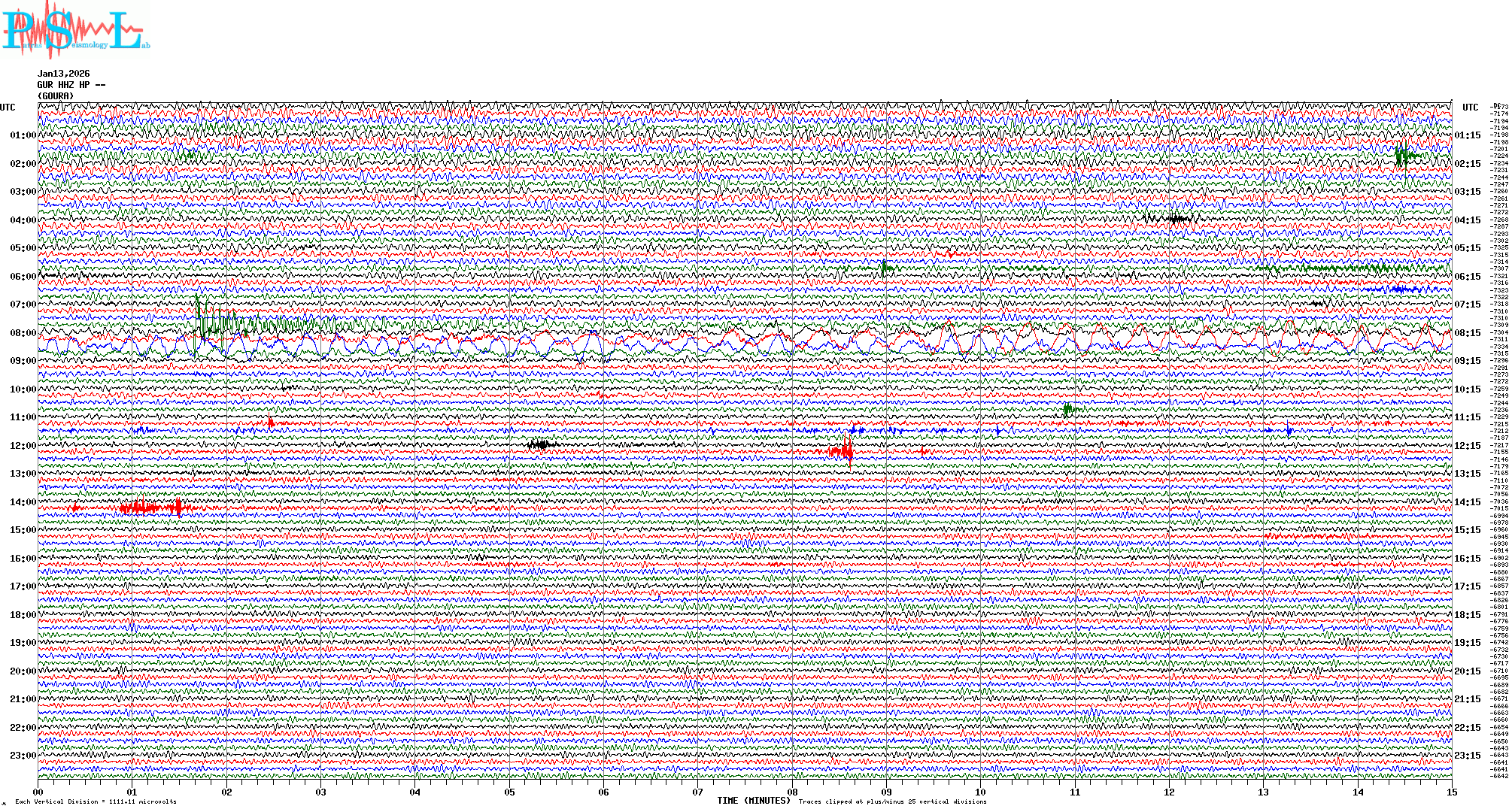
Task: Click the PSL Seismology Lab logo
Action: (75, 30)
